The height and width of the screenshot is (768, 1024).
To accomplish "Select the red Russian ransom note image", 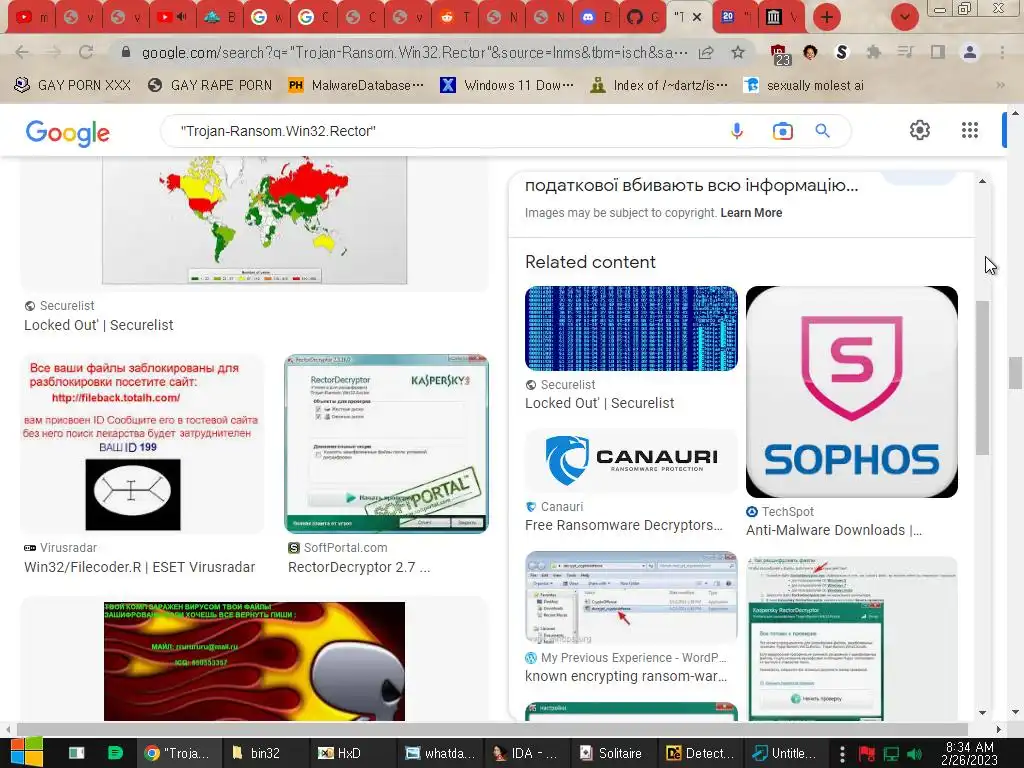I will click(x=142, y=444).
